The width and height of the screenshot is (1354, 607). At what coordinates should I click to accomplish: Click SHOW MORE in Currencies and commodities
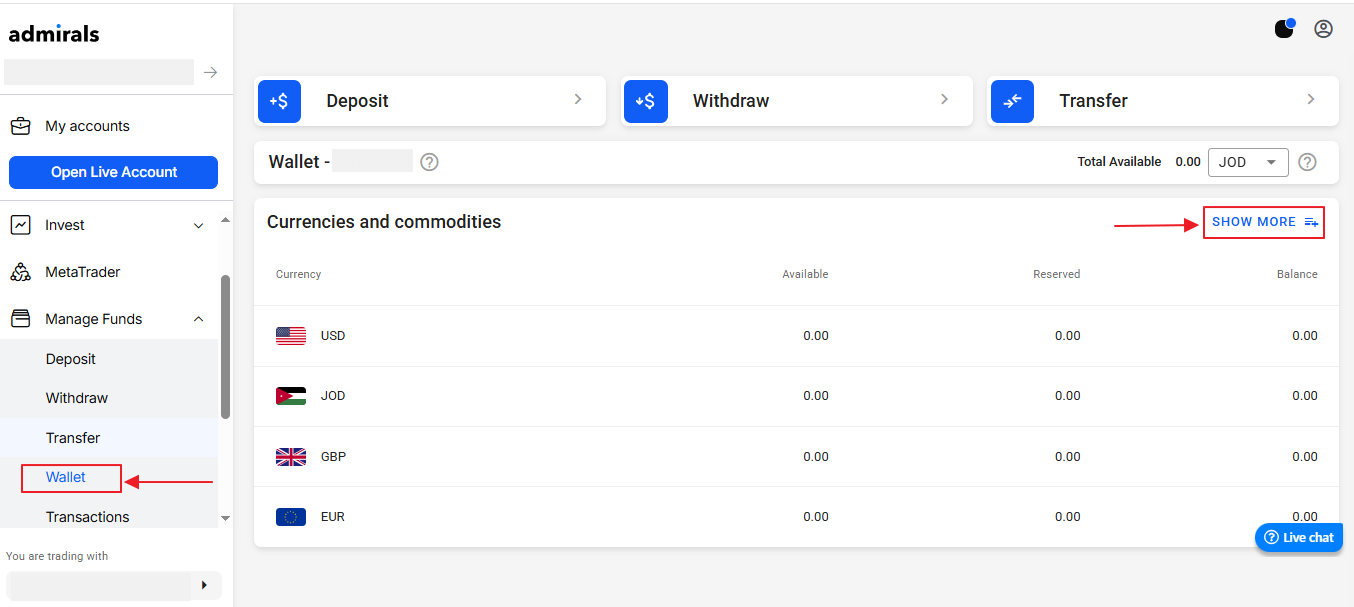pos(1264,222)
